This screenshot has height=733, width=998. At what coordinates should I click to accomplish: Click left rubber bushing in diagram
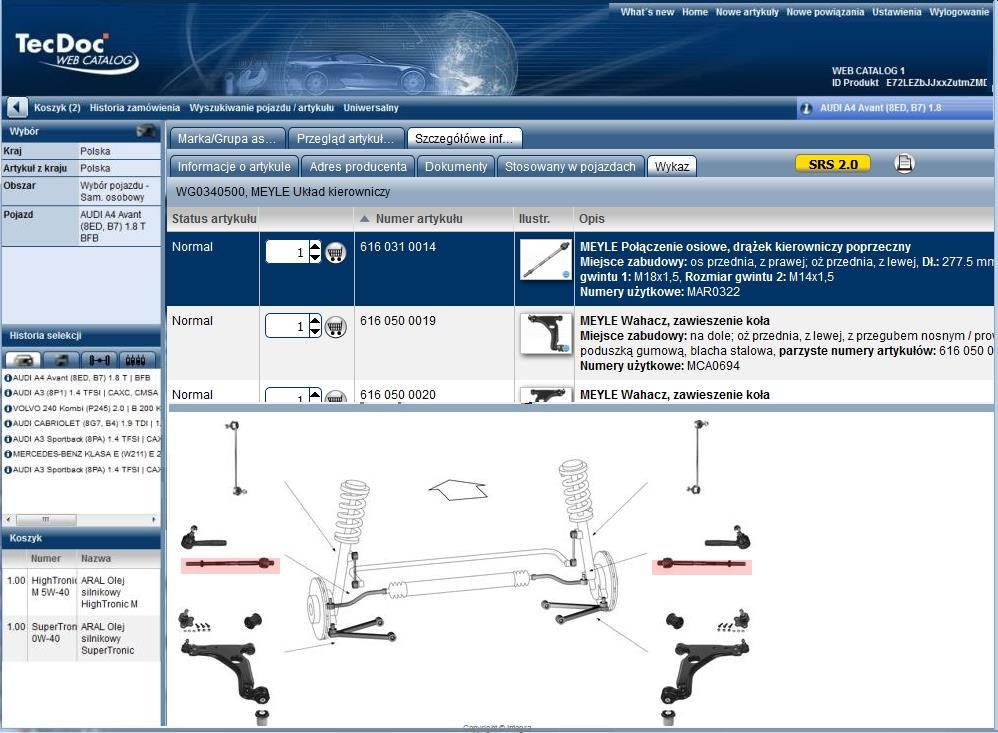click(253, 620)
